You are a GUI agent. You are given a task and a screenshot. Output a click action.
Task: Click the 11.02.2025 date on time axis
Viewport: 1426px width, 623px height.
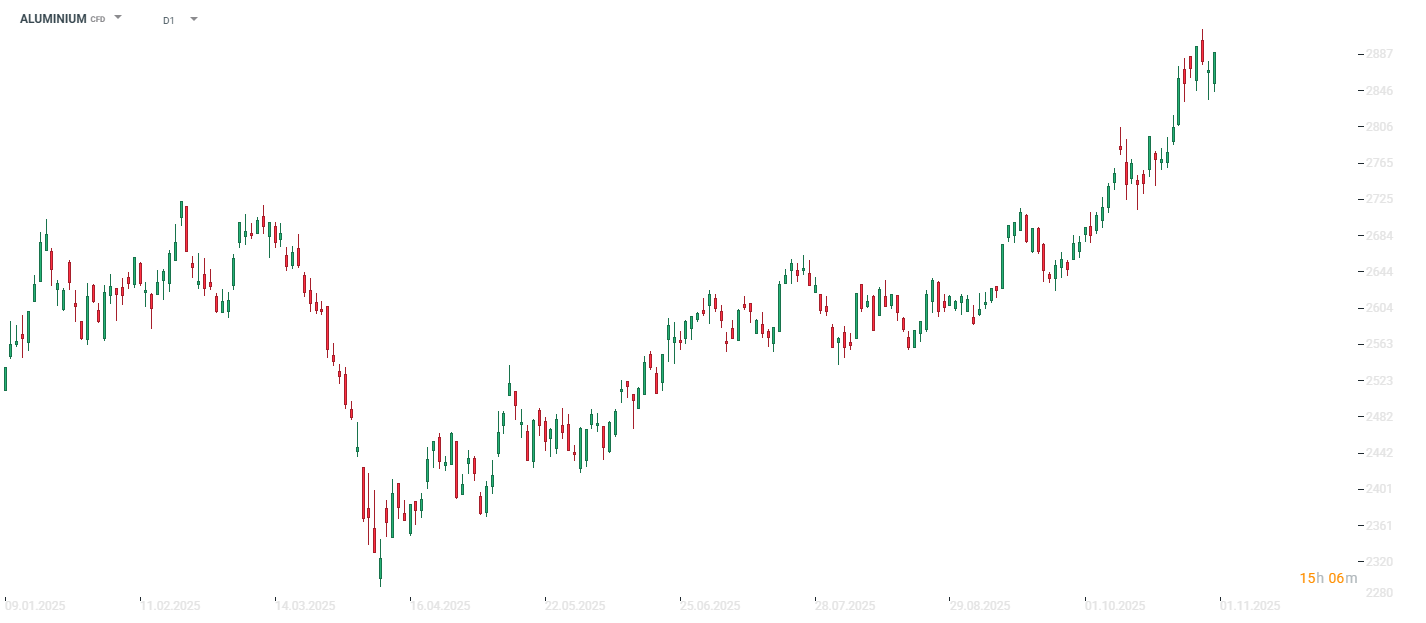coord(170,606)
